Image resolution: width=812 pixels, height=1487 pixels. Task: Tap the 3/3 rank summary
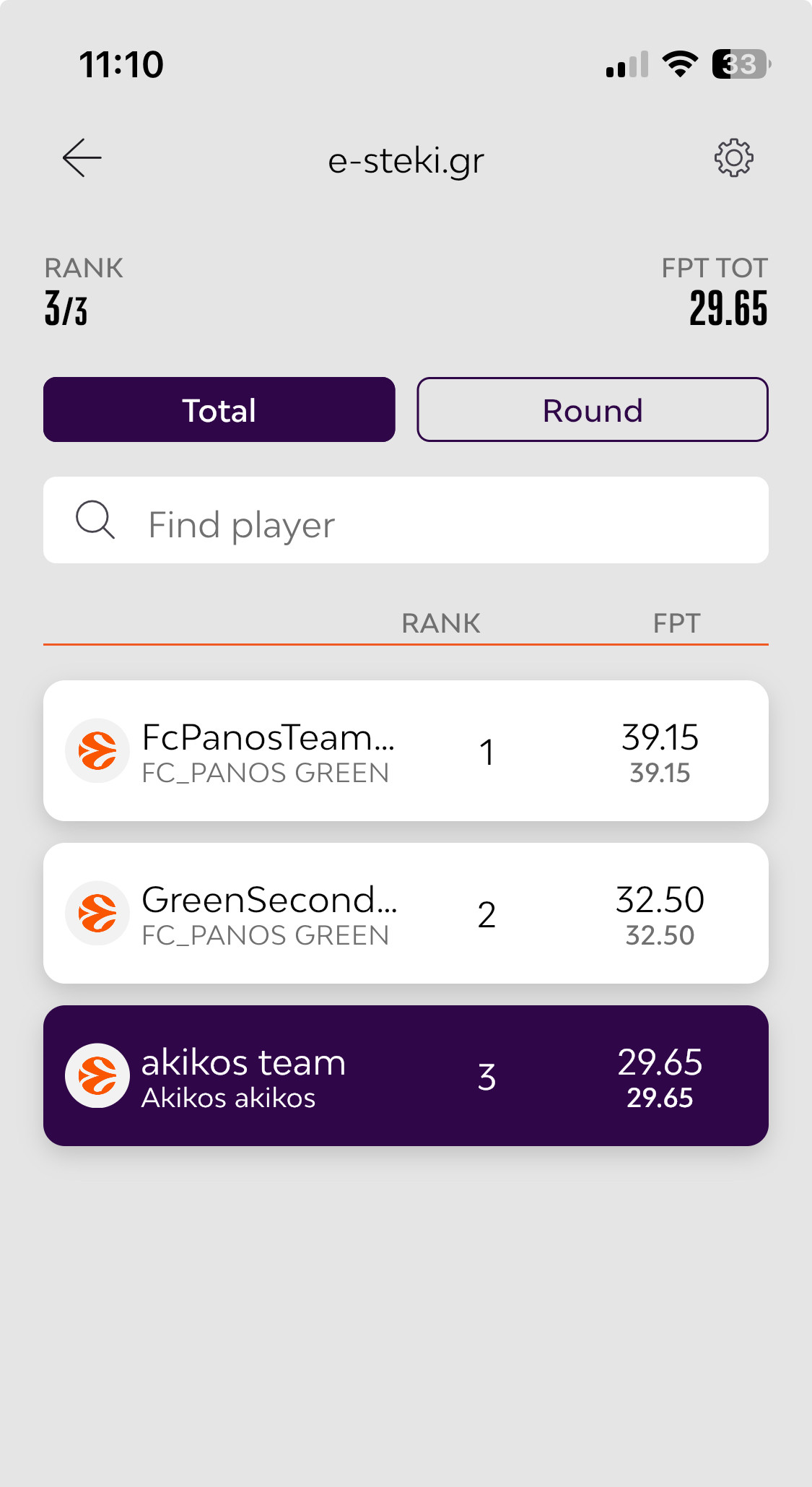click(66, 308)
